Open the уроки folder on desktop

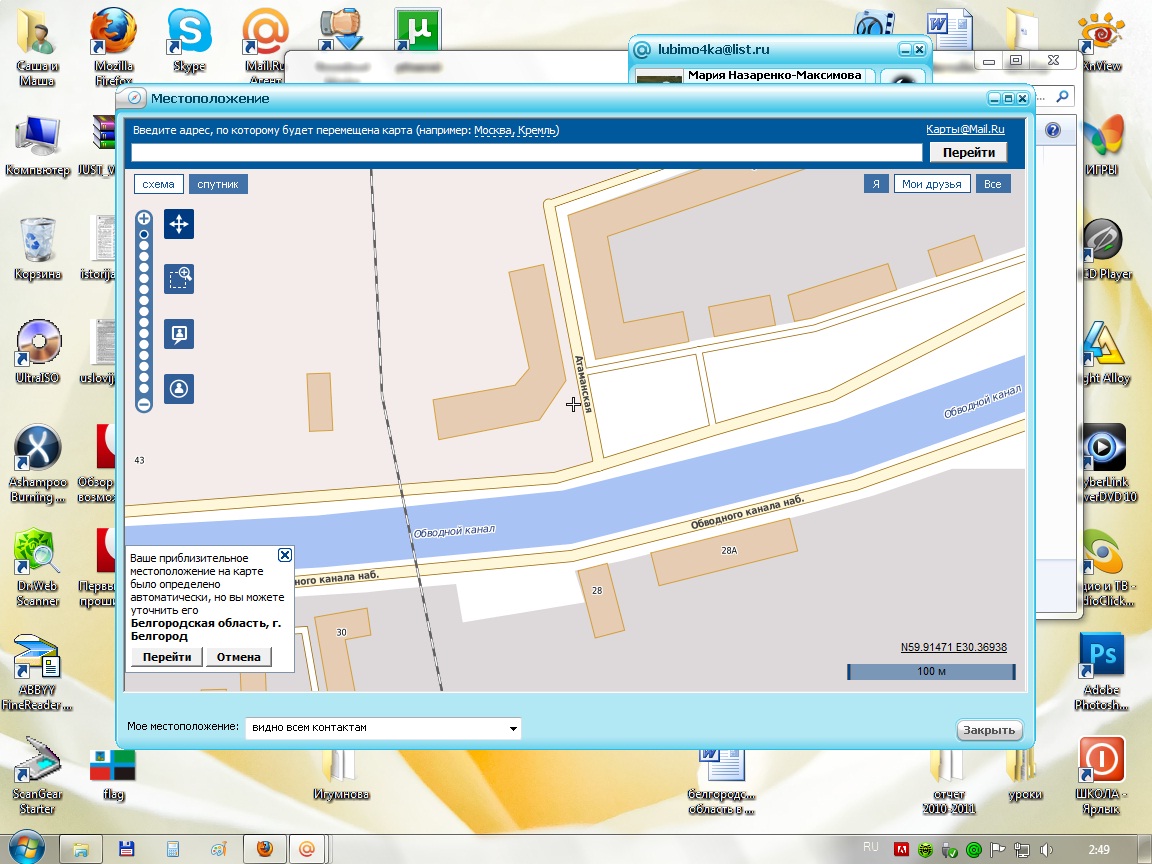(1025, 775)
